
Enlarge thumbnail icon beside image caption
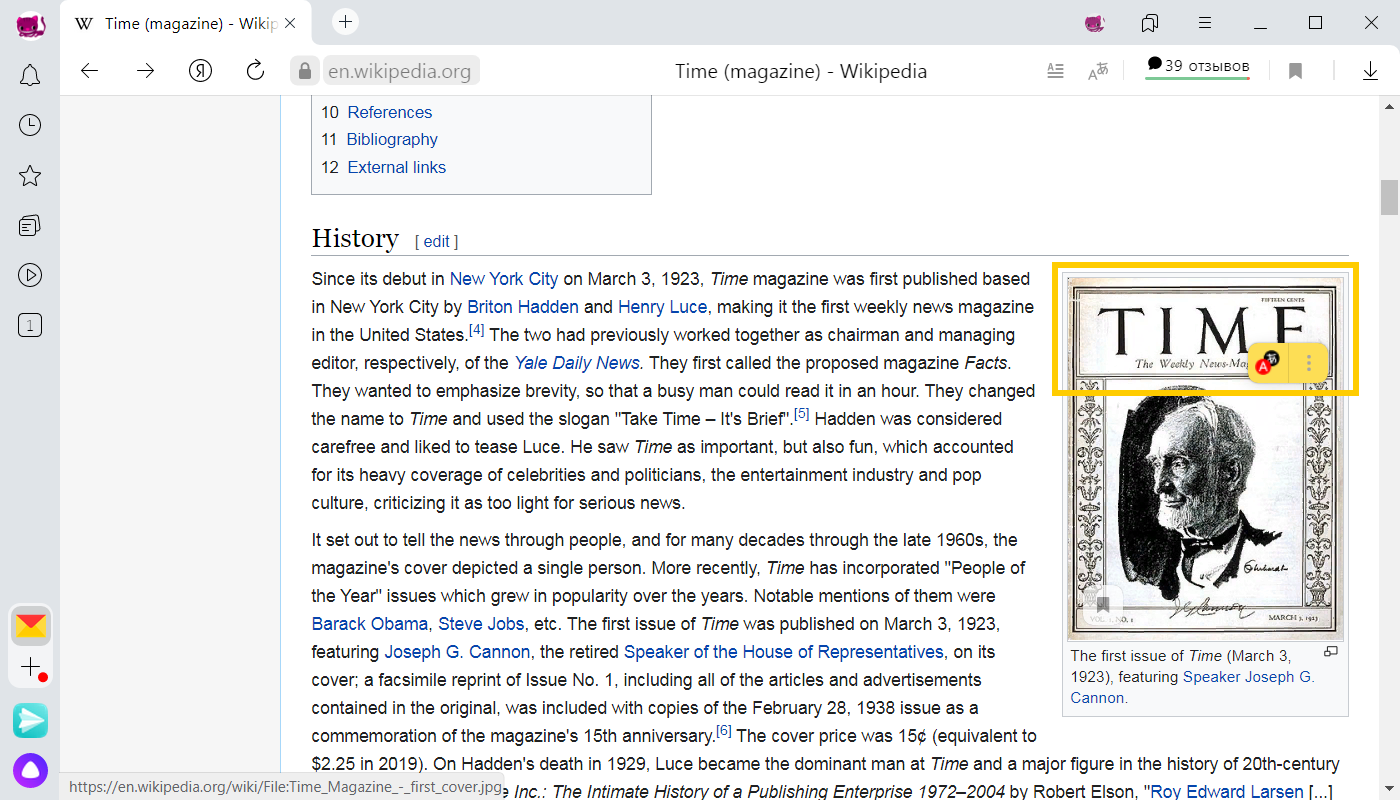pos(1330,652)
